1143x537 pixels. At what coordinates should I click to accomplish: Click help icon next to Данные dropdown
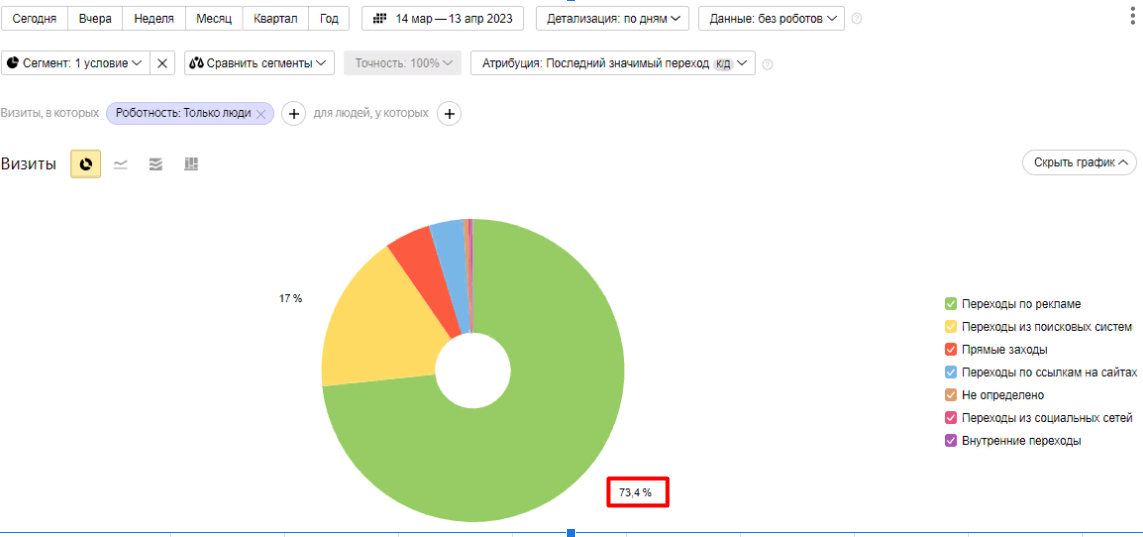(857, 19)
